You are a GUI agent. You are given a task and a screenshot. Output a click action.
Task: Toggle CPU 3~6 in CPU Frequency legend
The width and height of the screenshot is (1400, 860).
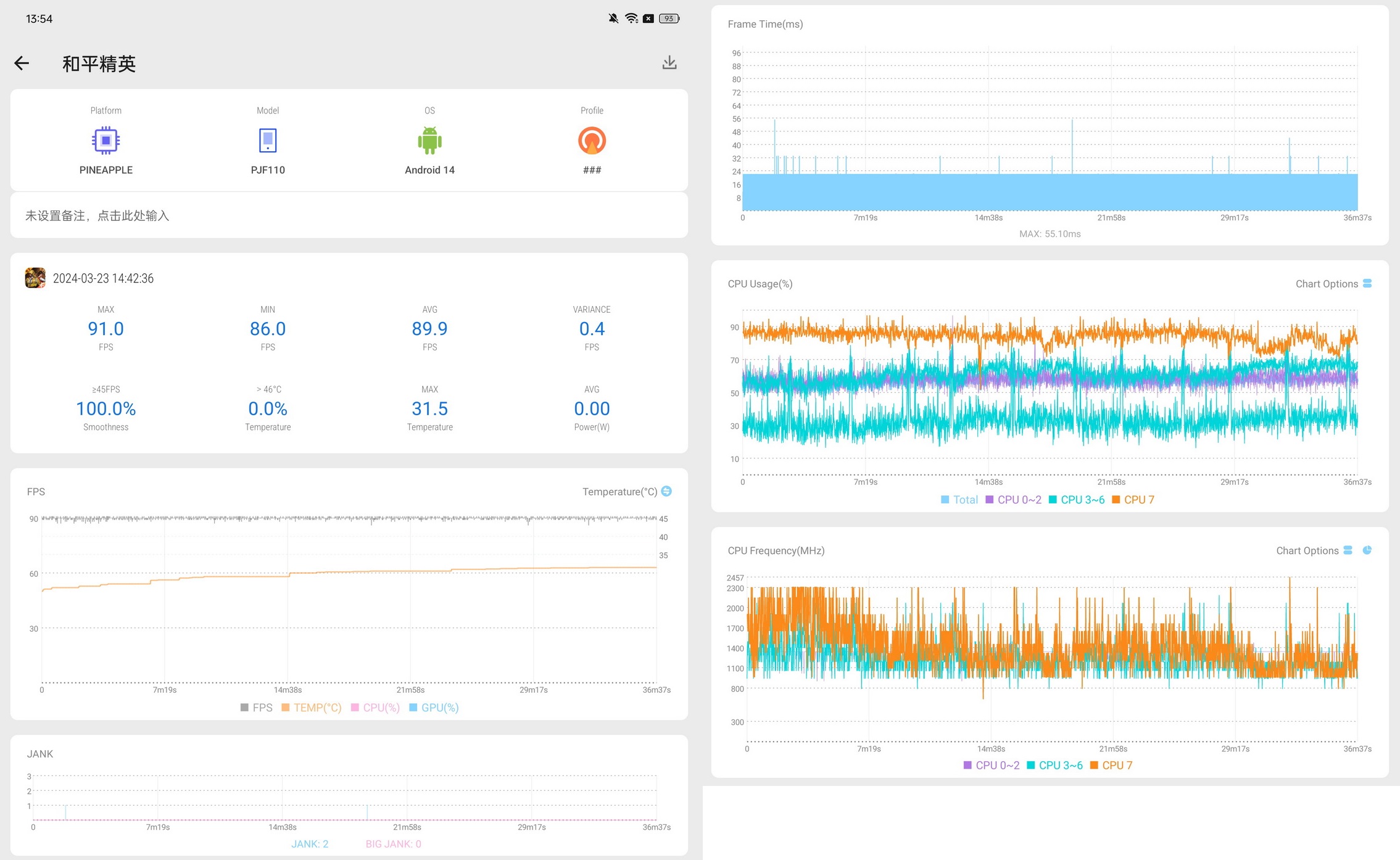tap(1054, 765)
